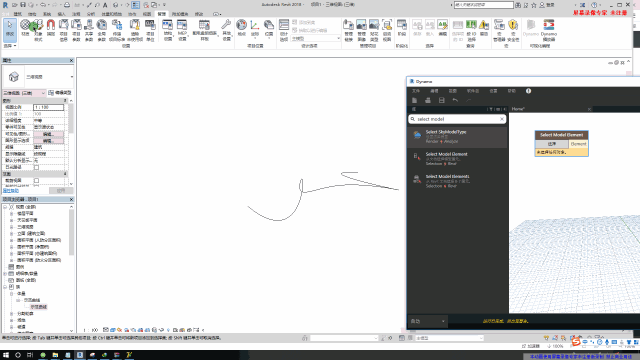Open 管理图像 Manage Images
Image resolution: width=640 pixels, height=360 pixels.
[361, 30]
